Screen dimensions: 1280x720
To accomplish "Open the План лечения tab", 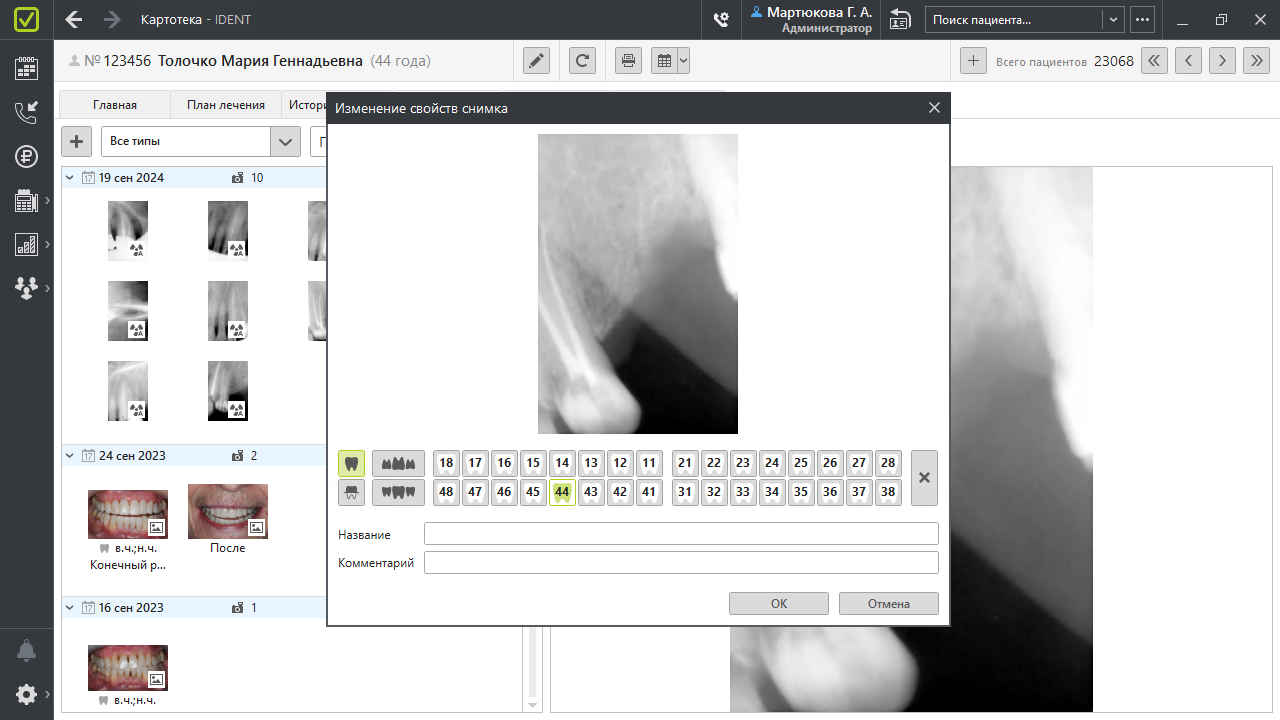I will pos(226,105).
